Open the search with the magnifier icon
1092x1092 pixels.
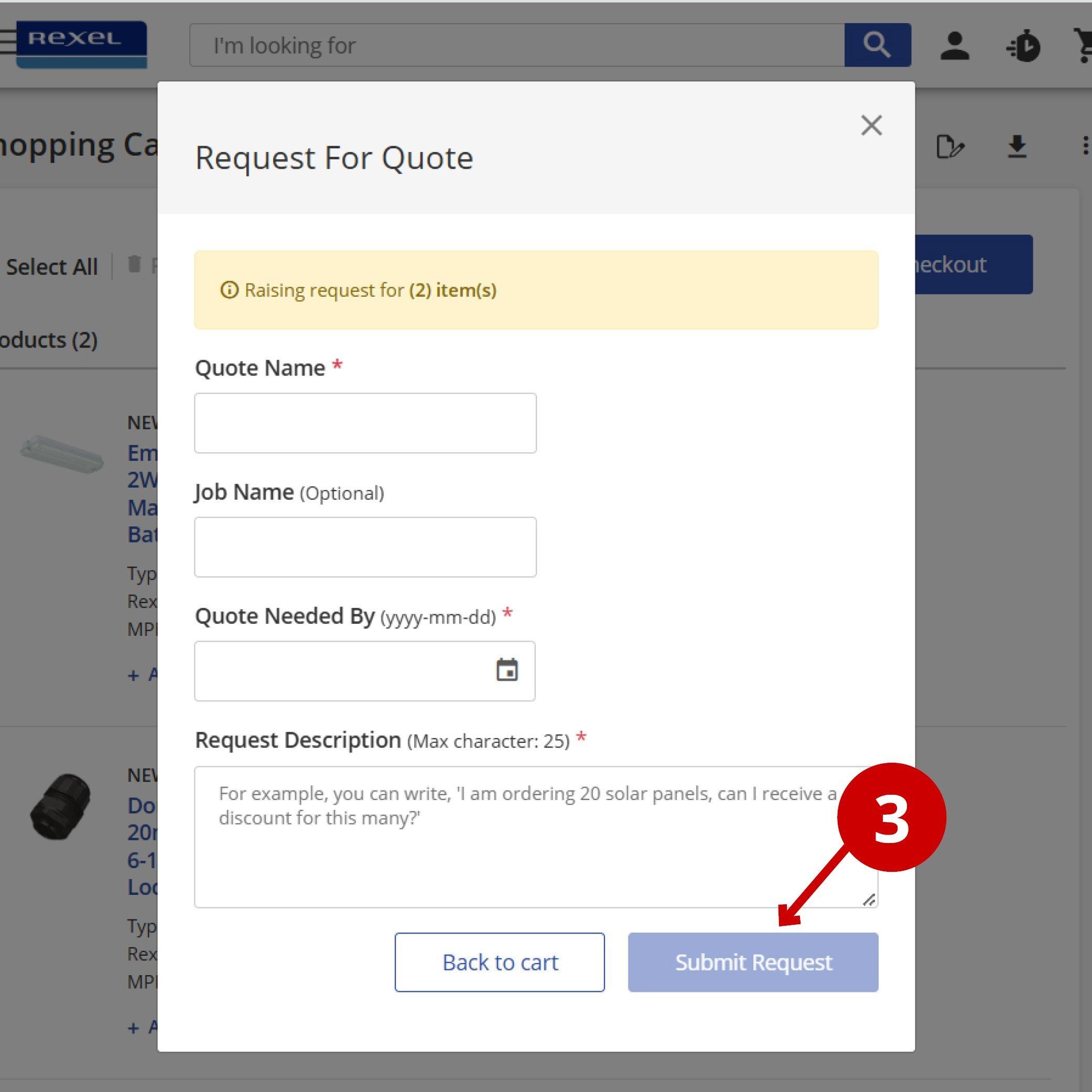tap(877, 45)
